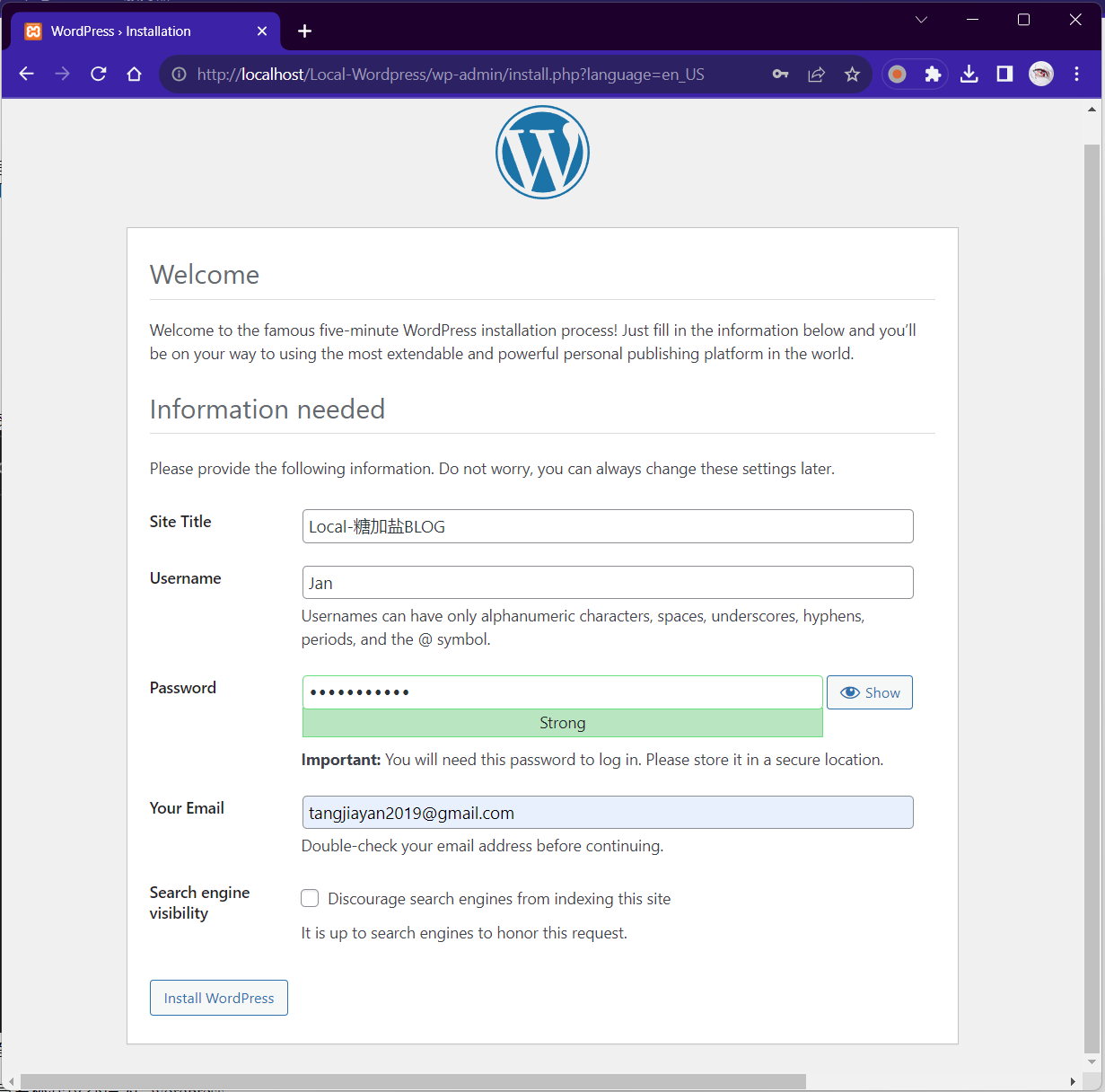
Task: View site information icon in address bar
Action: point(180,75)
